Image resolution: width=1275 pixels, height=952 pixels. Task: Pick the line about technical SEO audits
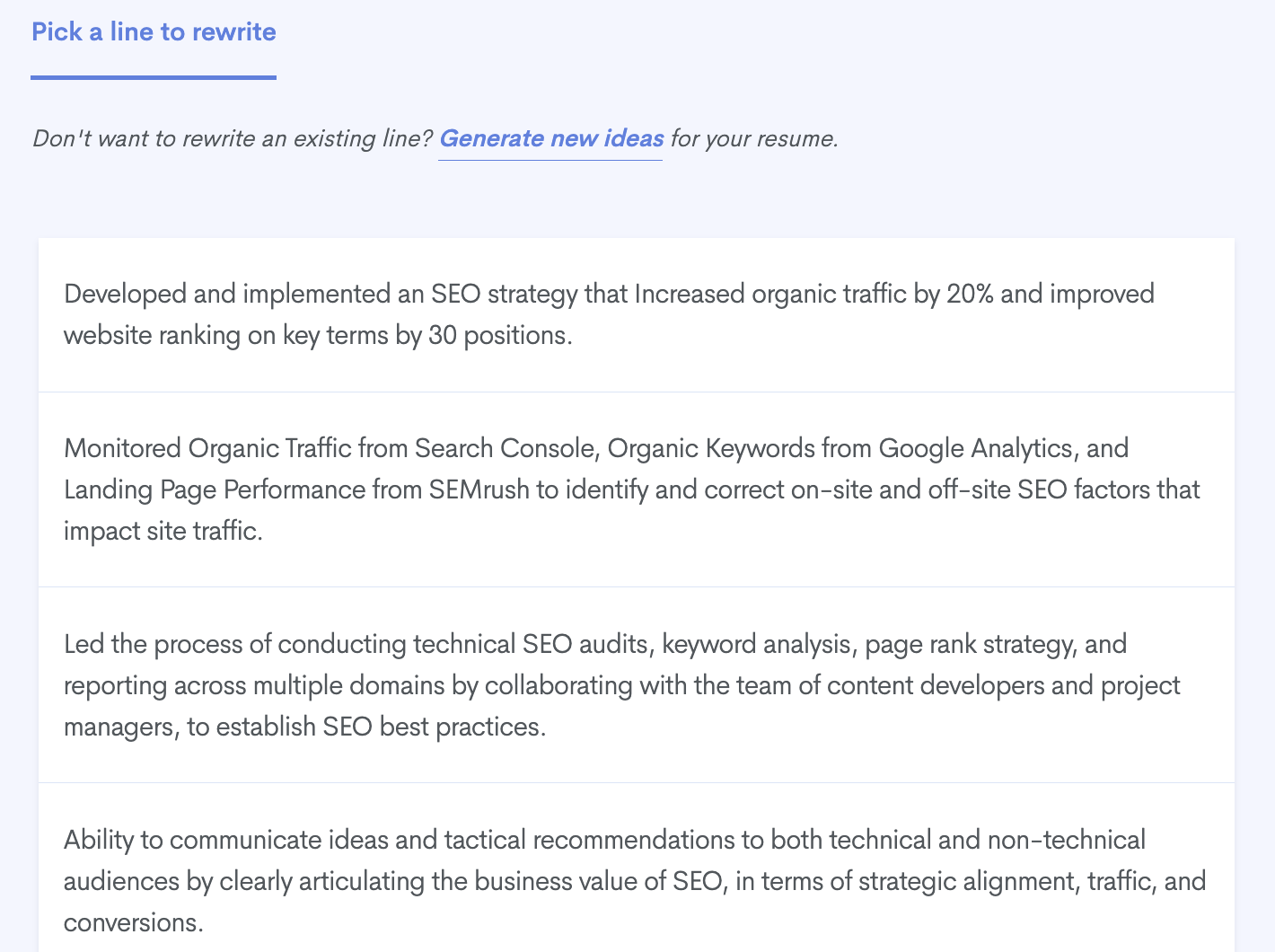(x=637, y=685)
